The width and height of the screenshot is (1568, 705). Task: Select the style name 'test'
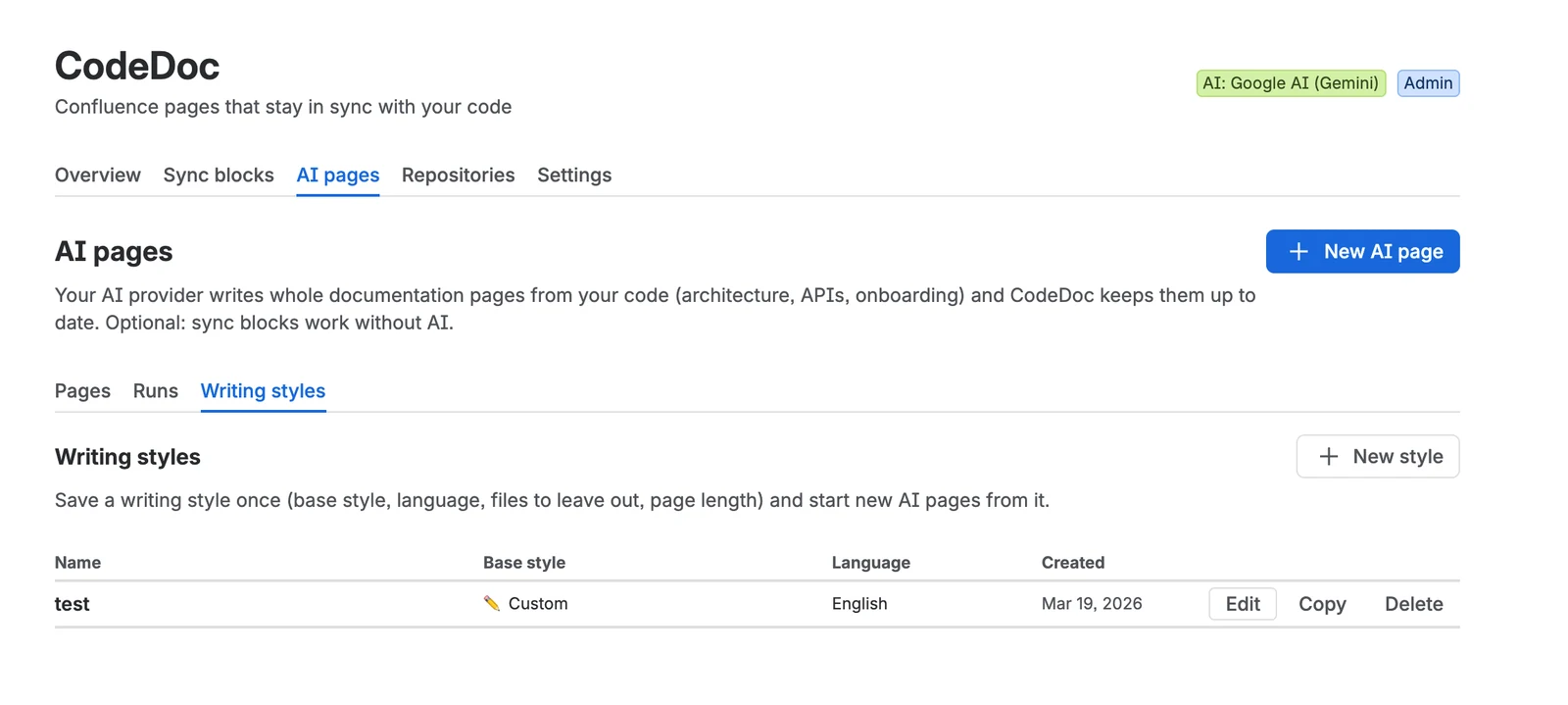click(73, 604)
